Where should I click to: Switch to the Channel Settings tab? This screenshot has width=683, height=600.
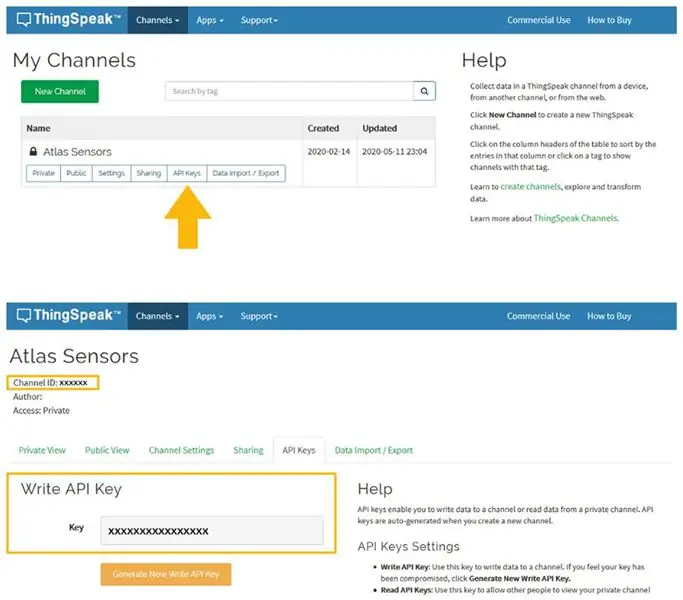pos(181,450)
